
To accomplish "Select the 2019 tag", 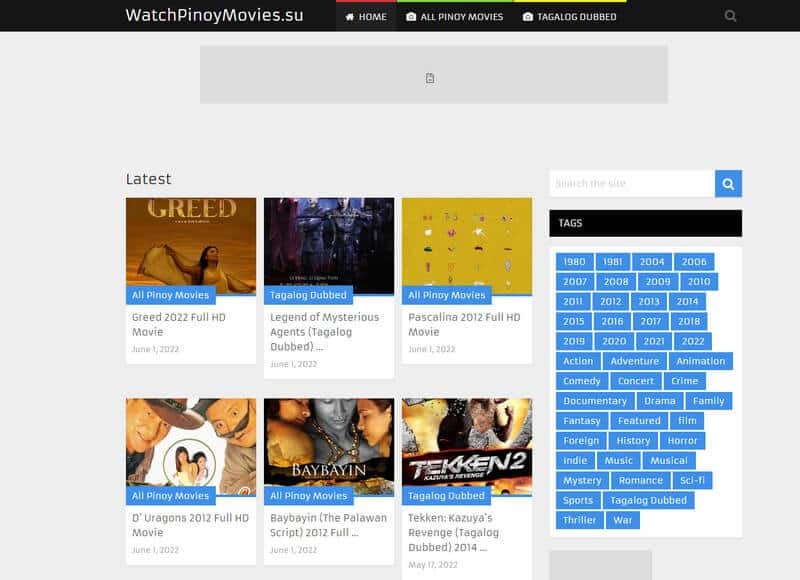I will pos(574,341).
